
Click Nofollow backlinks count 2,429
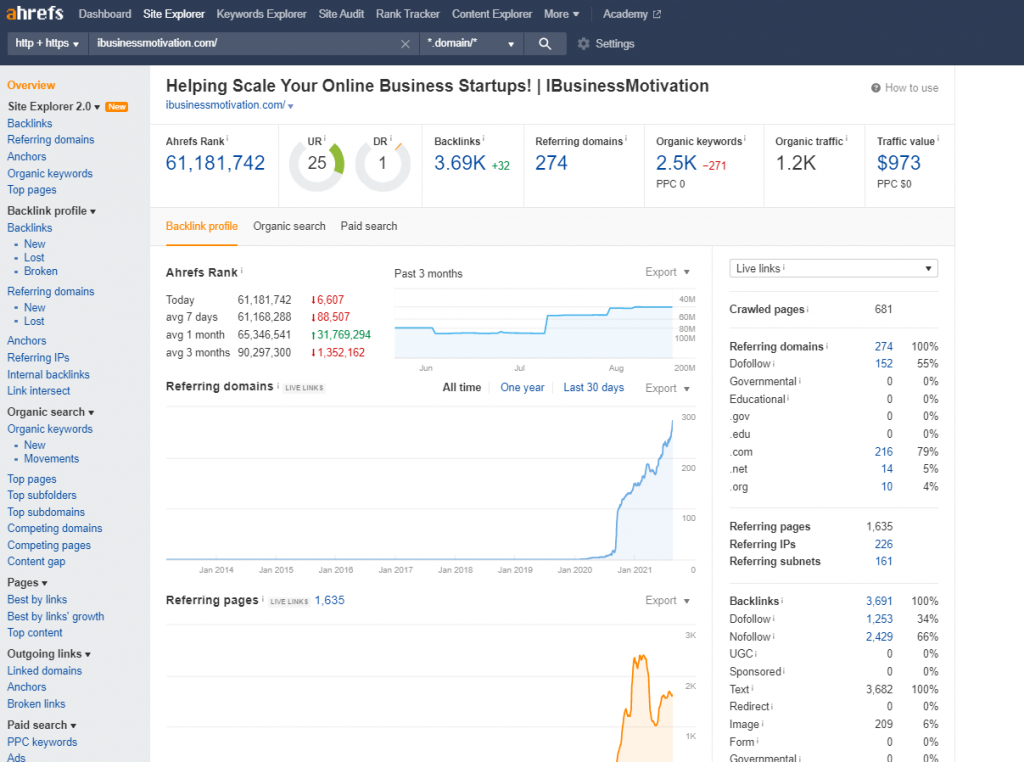pos(879,637)
